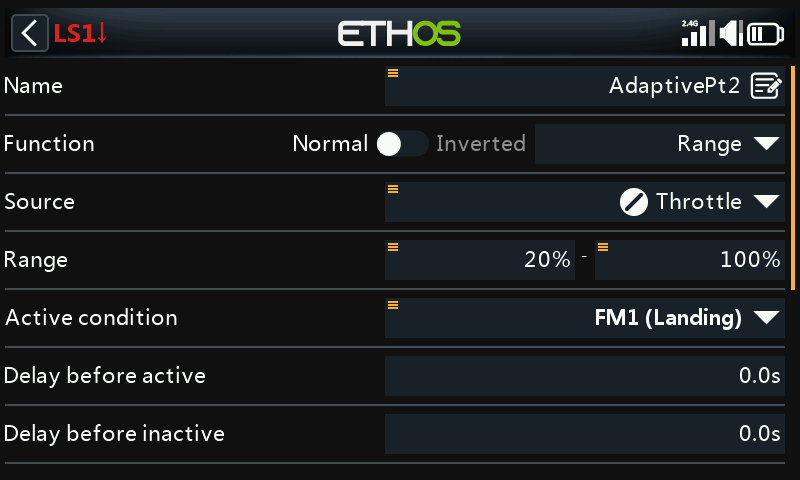Open the Range function dropdown

coord(660,144)
